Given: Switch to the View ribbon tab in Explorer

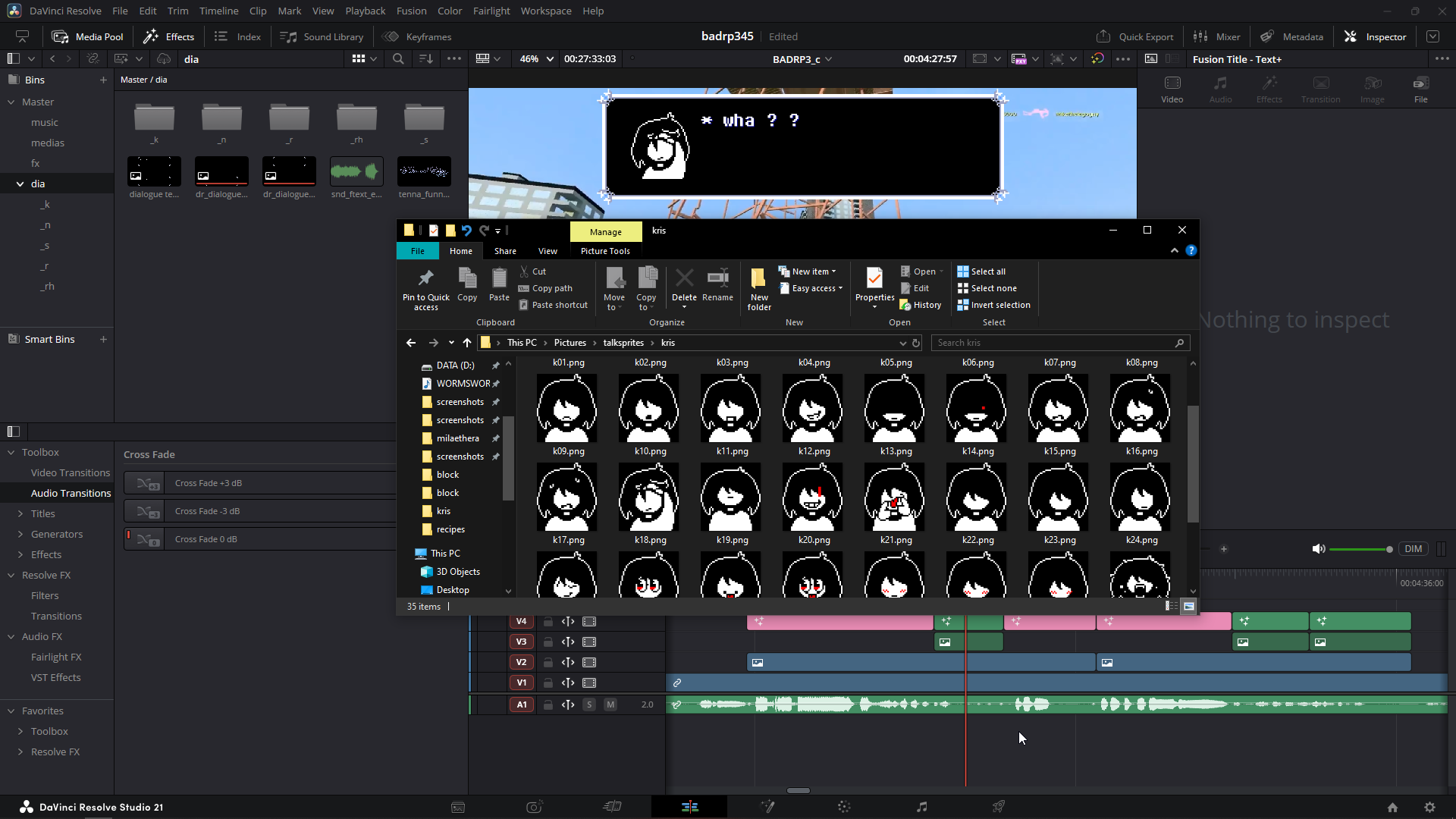Looking at the screenshot, I should [548, 251].
